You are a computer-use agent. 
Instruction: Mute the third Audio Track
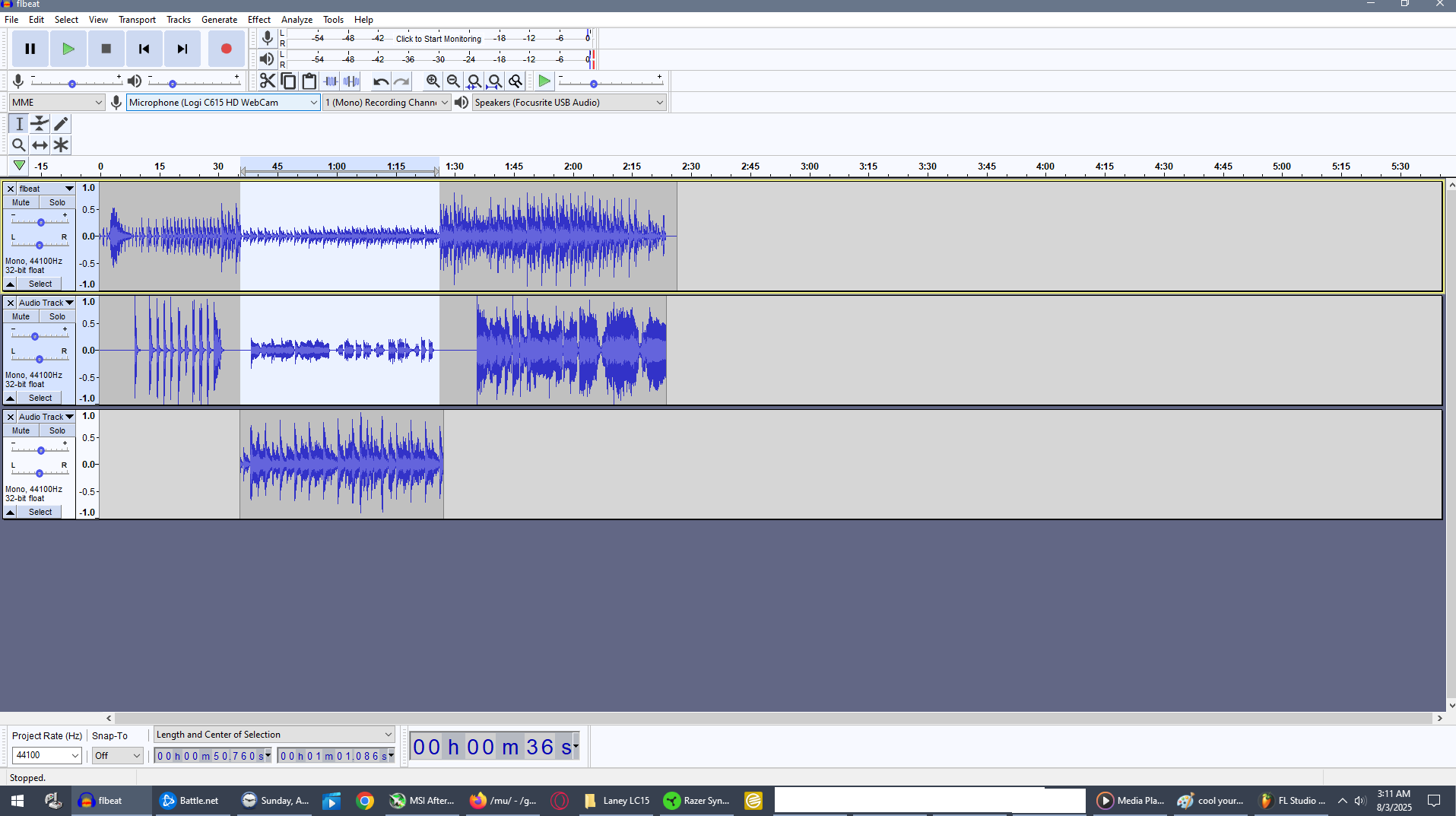coord(21,430)
